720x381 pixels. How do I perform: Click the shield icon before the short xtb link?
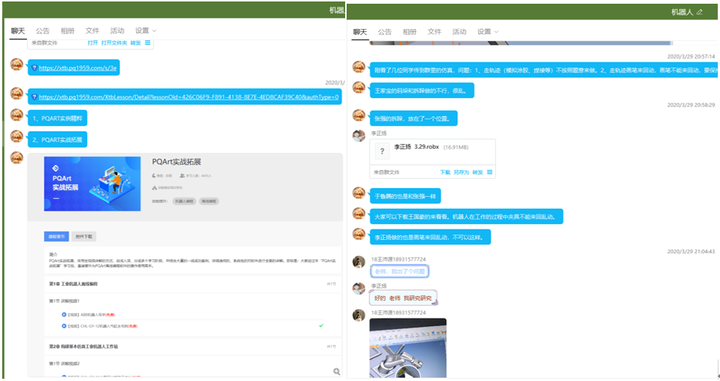pyautogui.click(x=34, y=68)
